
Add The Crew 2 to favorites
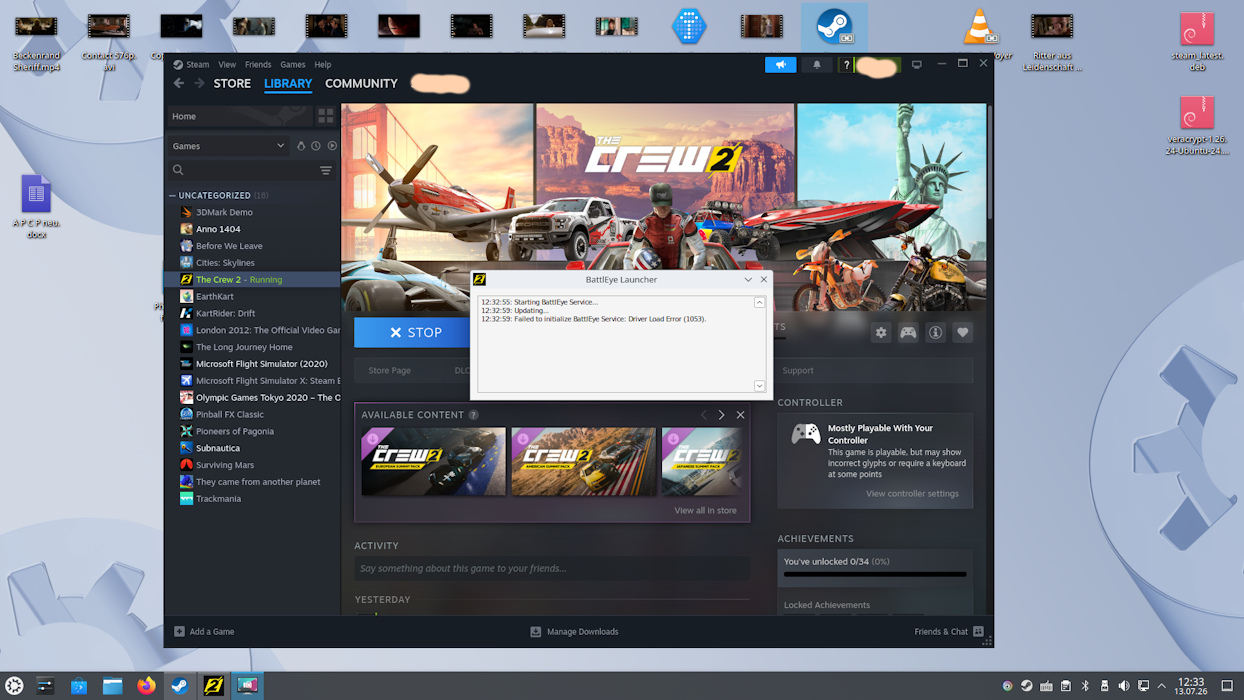pos(962,333)
